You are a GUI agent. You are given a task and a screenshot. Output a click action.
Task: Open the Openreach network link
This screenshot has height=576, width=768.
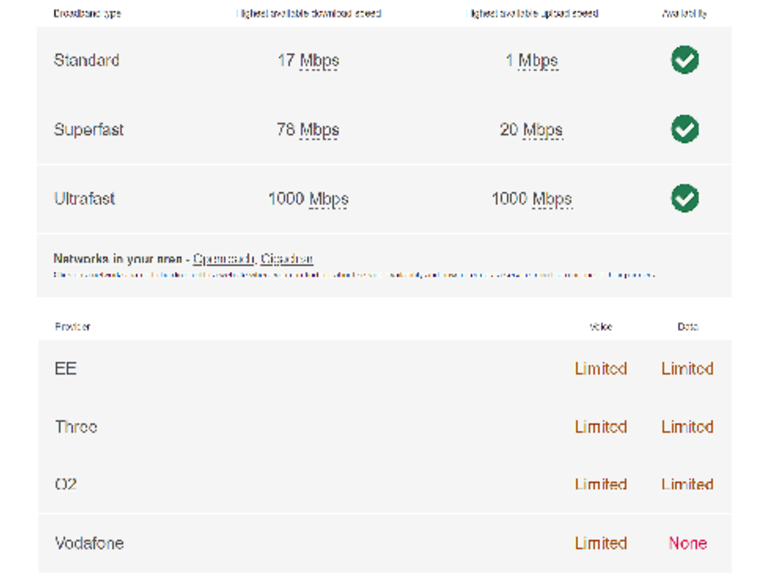pos(224,259)
